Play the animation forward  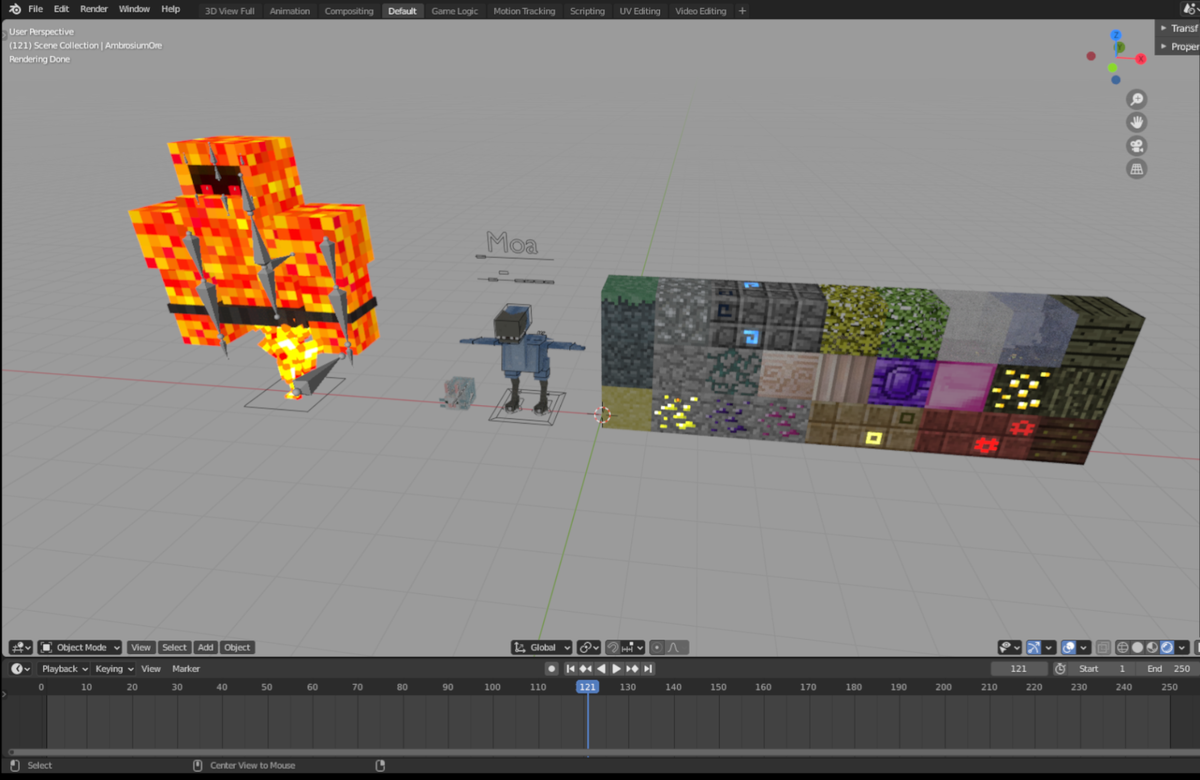click(x=617, y=668)
